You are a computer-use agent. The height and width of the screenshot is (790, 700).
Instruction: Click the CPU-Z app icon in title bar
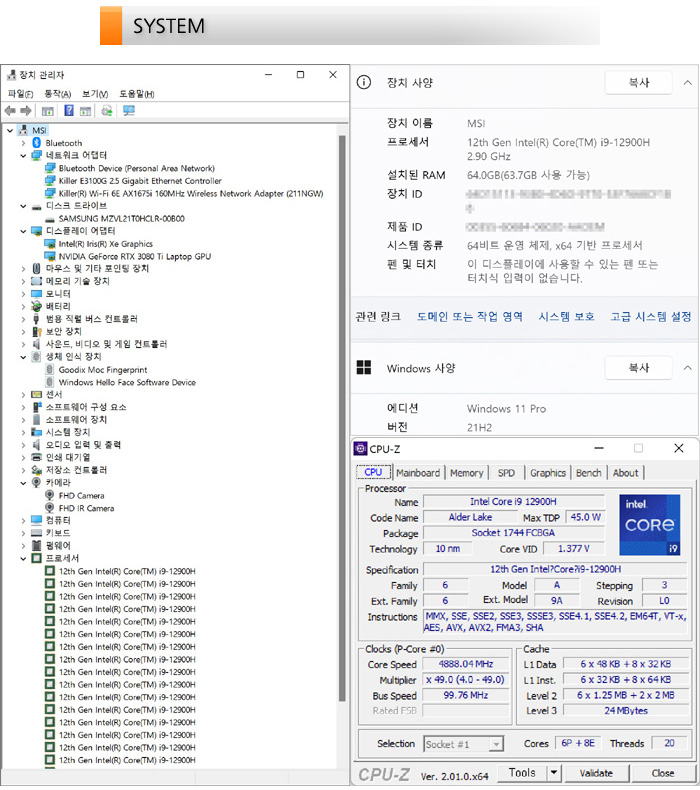pyautogui.click(x=360, y=448)
